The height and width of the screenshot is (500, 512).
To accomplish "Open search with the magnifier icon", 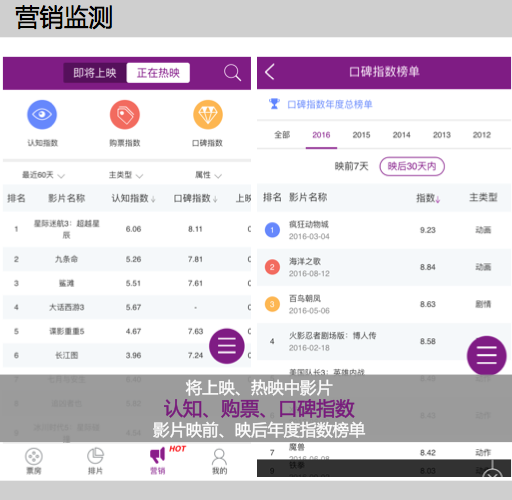I will 232,73.
